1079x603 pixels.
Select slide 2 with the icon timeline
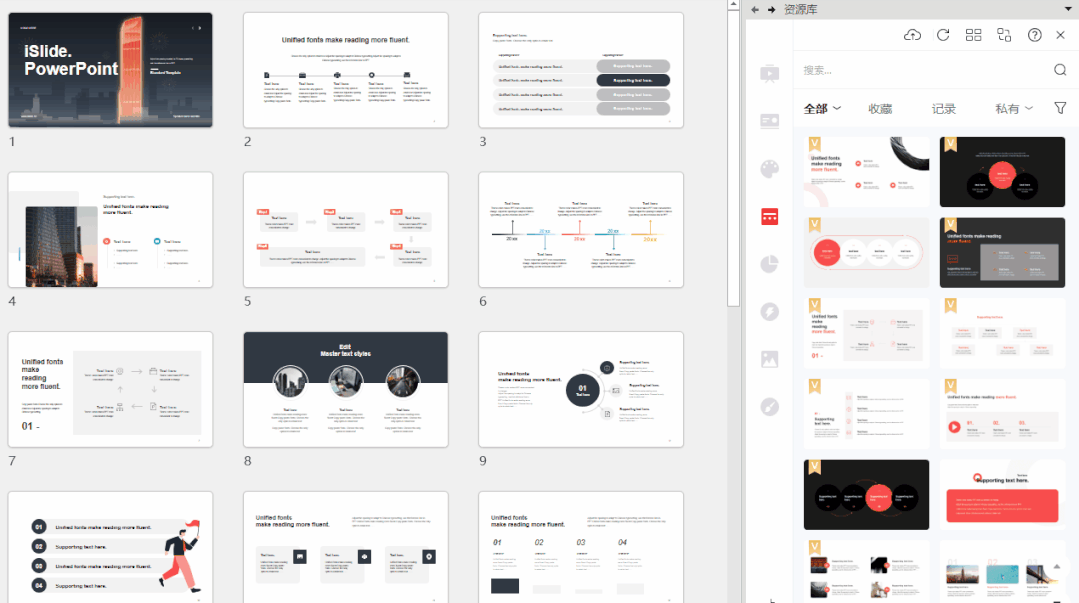tap(345, 70)
